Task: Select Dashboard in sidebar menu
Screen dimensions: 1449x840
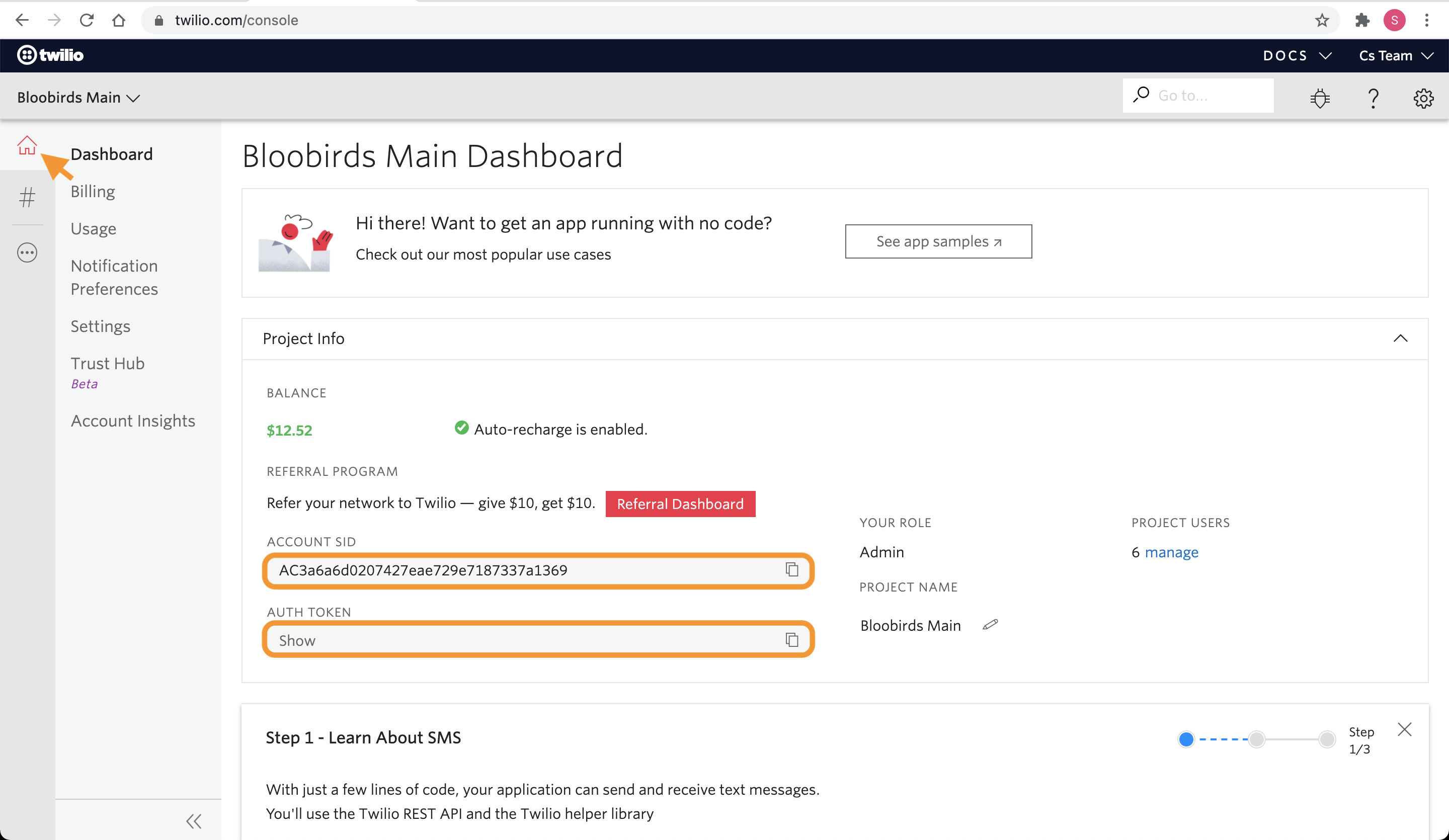Action: 112,154
